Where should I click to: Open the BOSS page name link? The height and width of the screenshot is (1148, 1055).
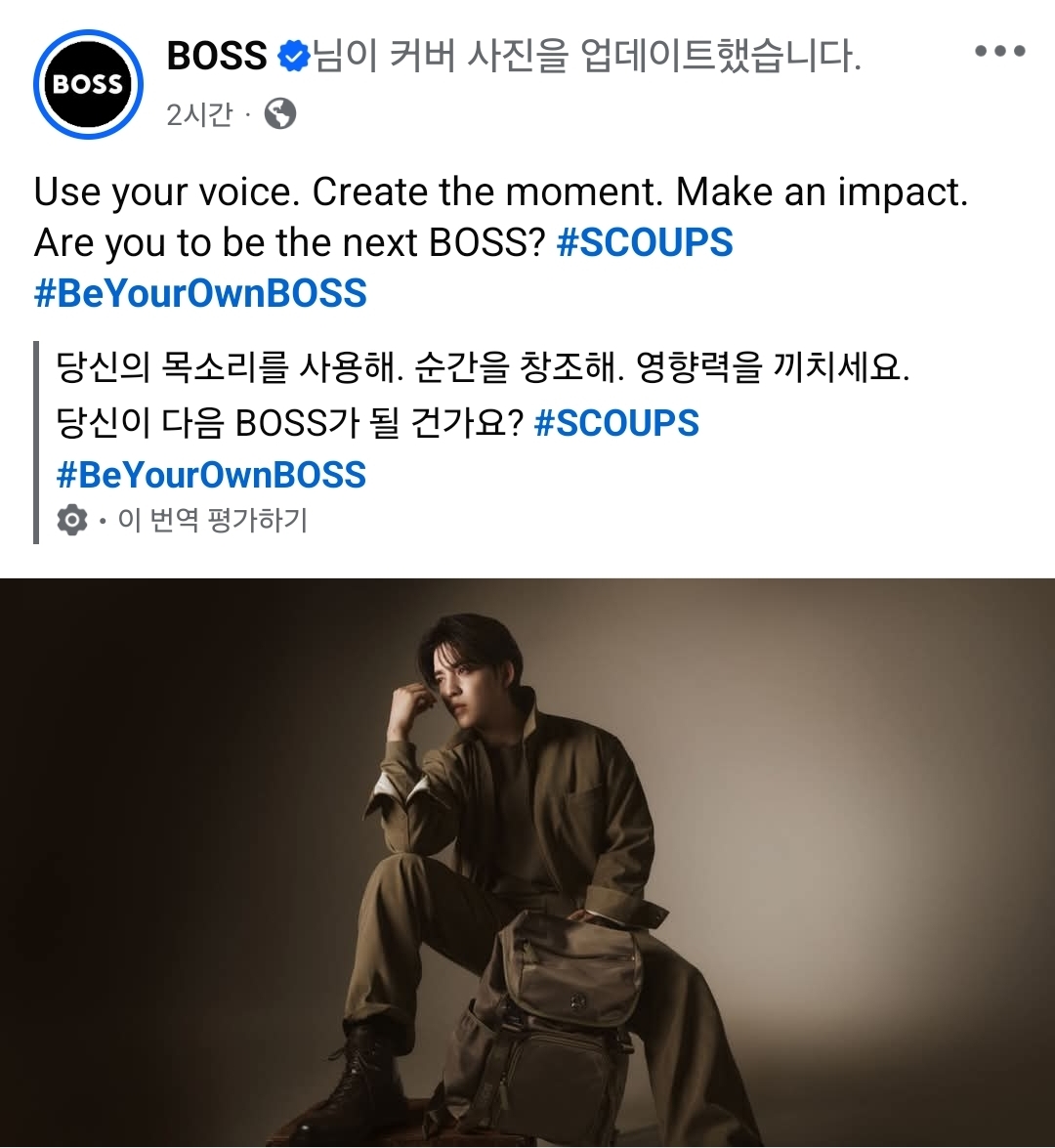(218, 56)
